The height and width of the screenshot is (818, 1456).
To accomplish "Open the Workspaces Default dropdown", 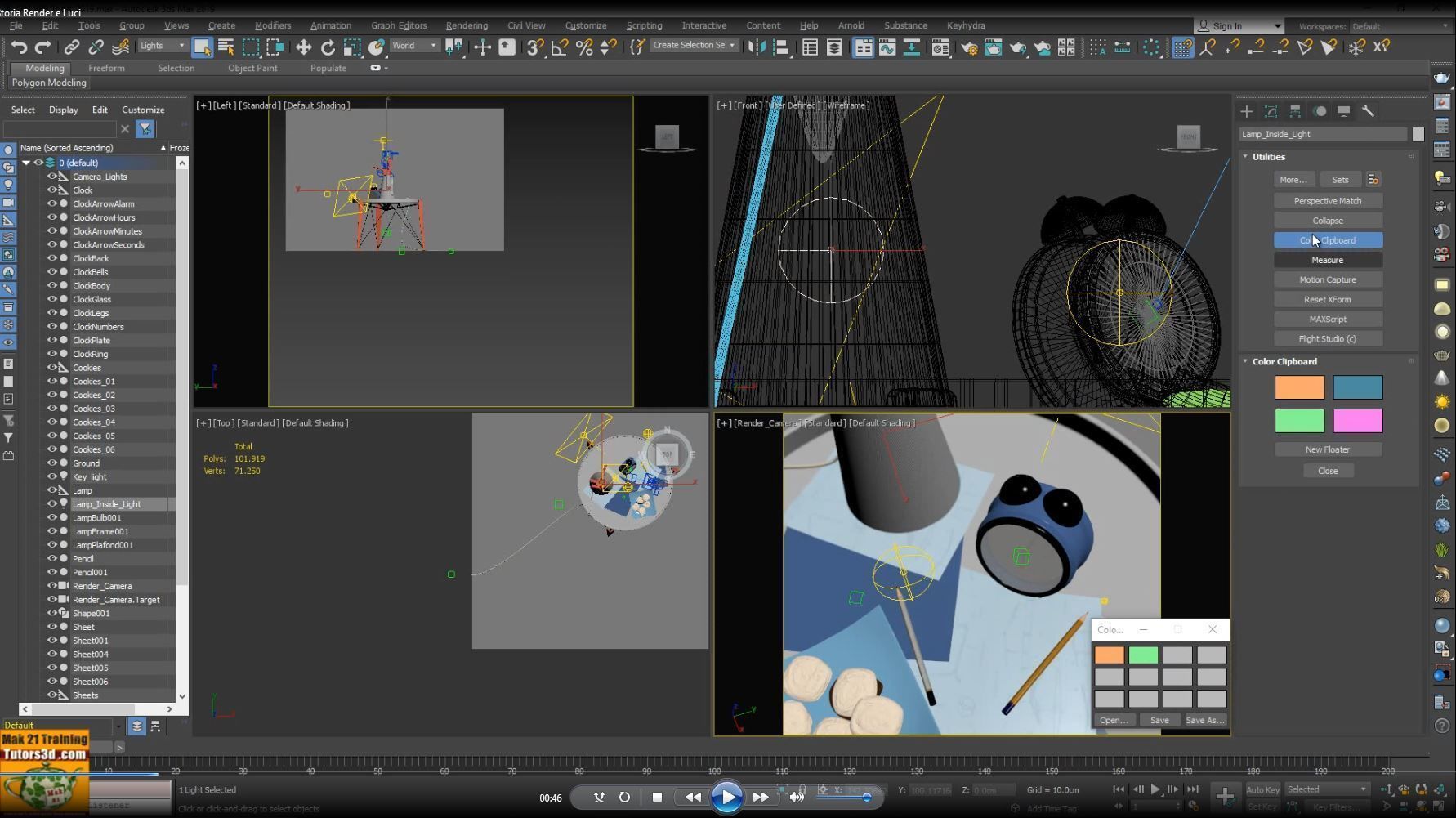I will pos(1400,26).
